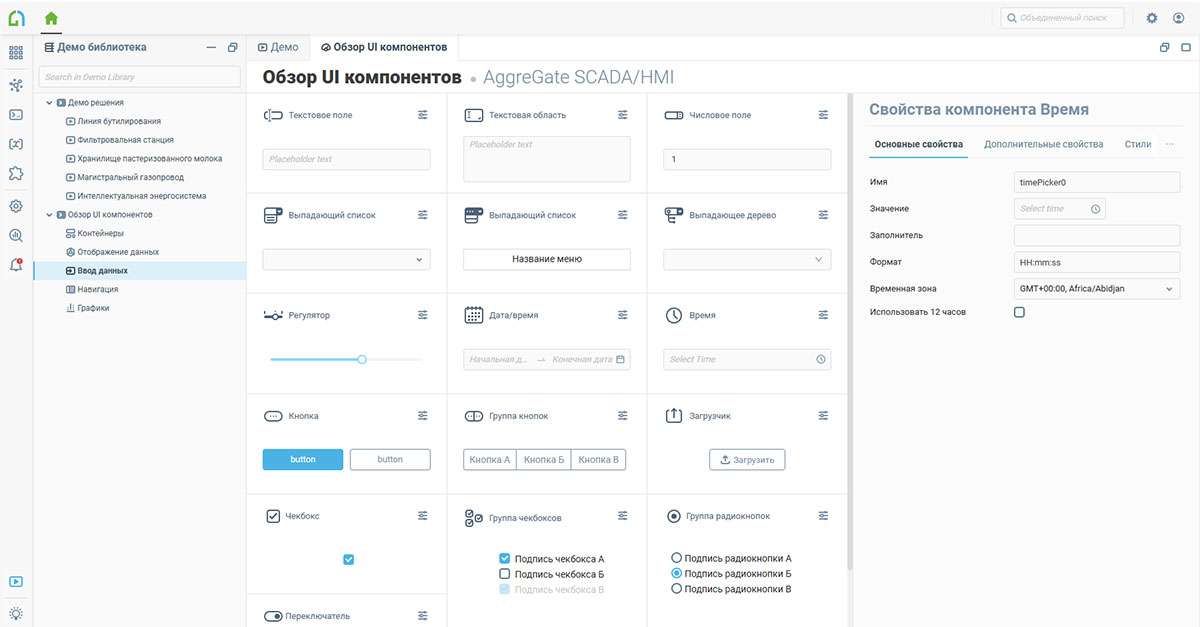Click the Формат input field
Viewport: 1200px width, 627px height.
1097,262
